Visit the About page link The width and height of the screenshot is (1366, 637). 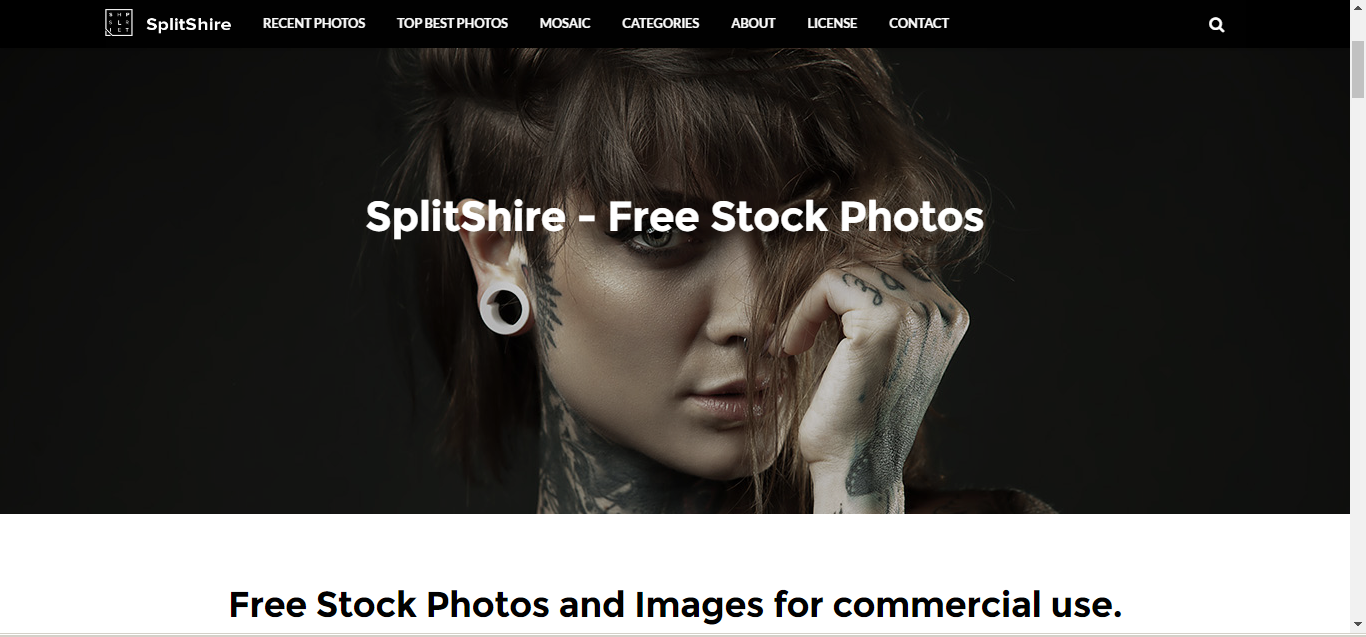click(753, 23)
